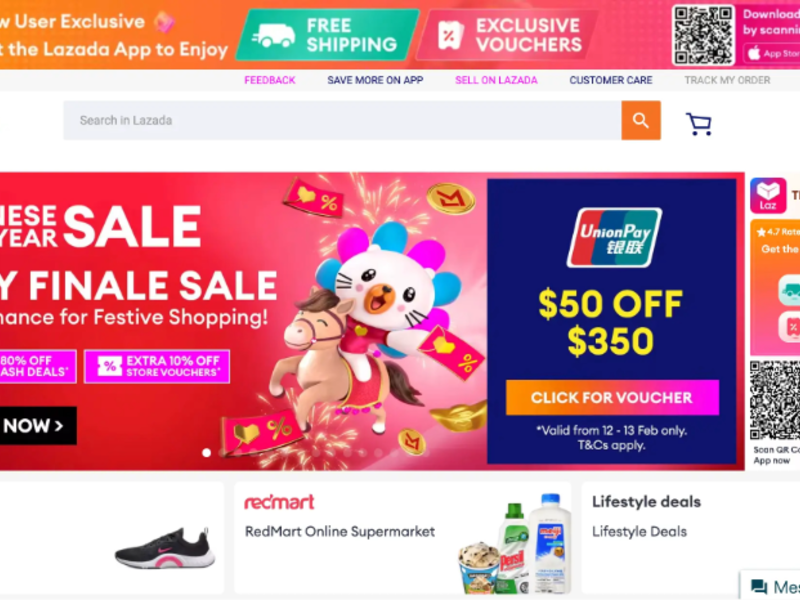The image size is (800, 600).
Task: Click the UnionPay logo
Action: click(614, 237)
